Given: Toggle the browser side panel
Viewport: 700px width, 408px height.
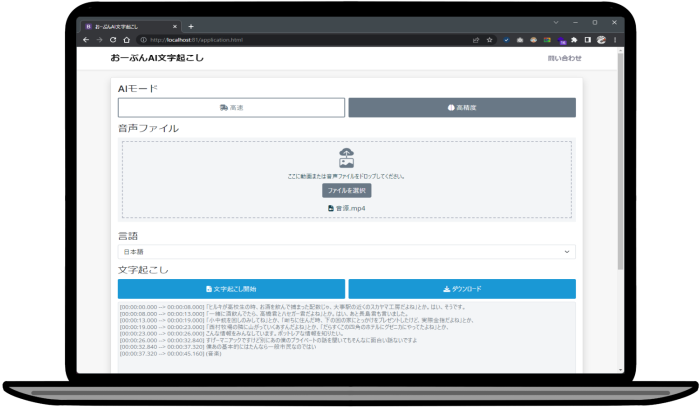Looking at the screenshot, I should (x=588, y=40).
